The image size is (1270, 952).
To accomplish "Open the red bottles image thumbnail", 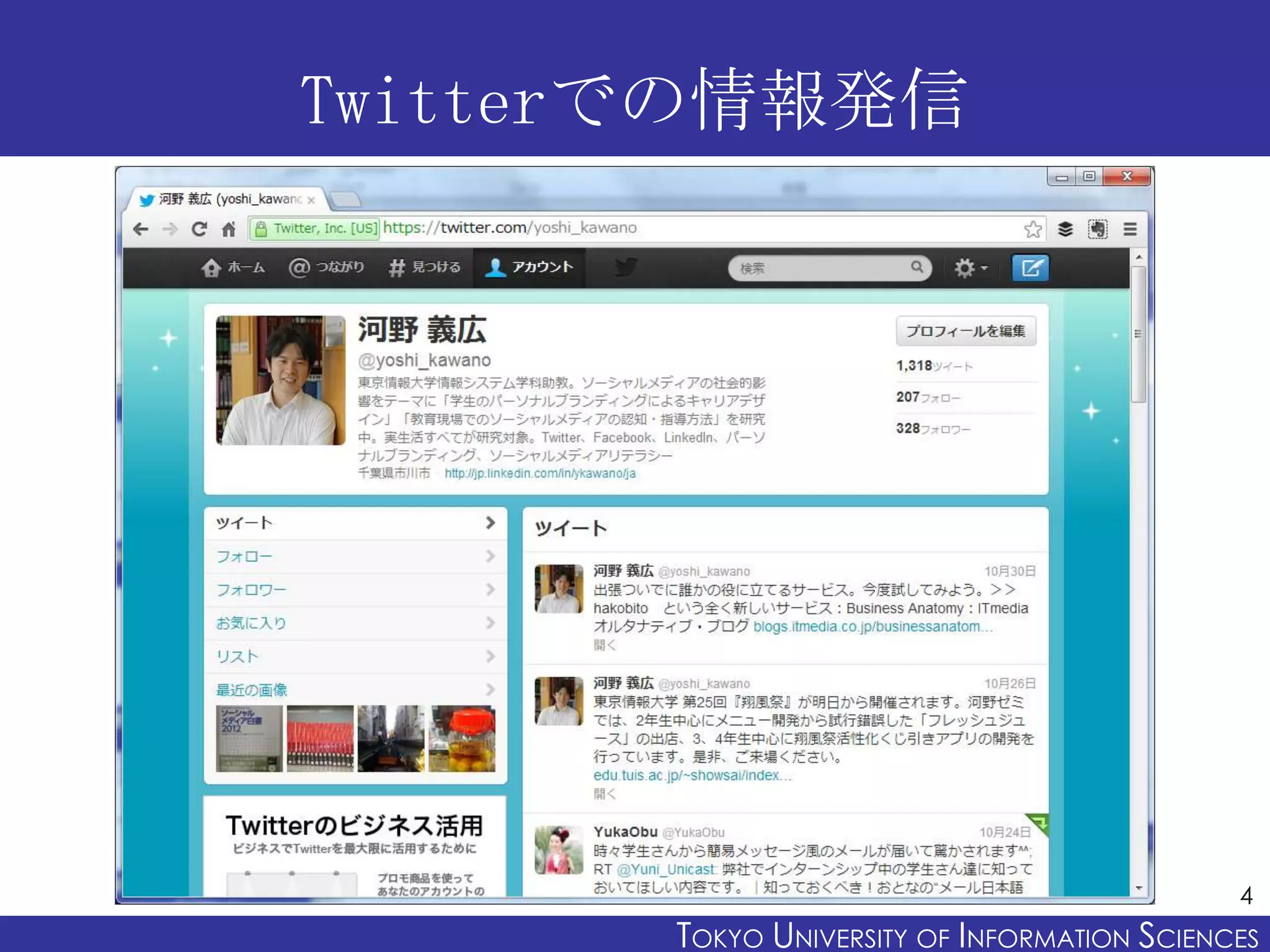I will 320,738.
